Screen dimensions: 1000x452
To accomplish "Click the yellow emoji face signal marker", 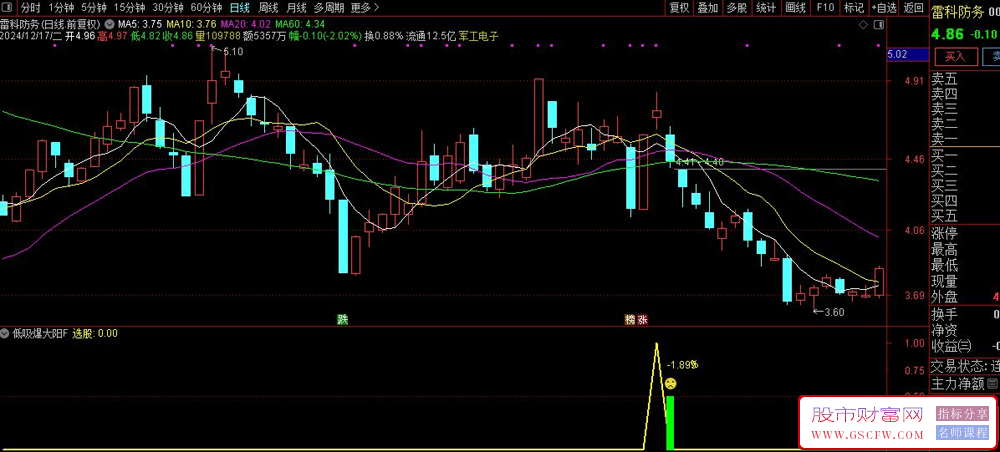I will [x=670, y=384].
